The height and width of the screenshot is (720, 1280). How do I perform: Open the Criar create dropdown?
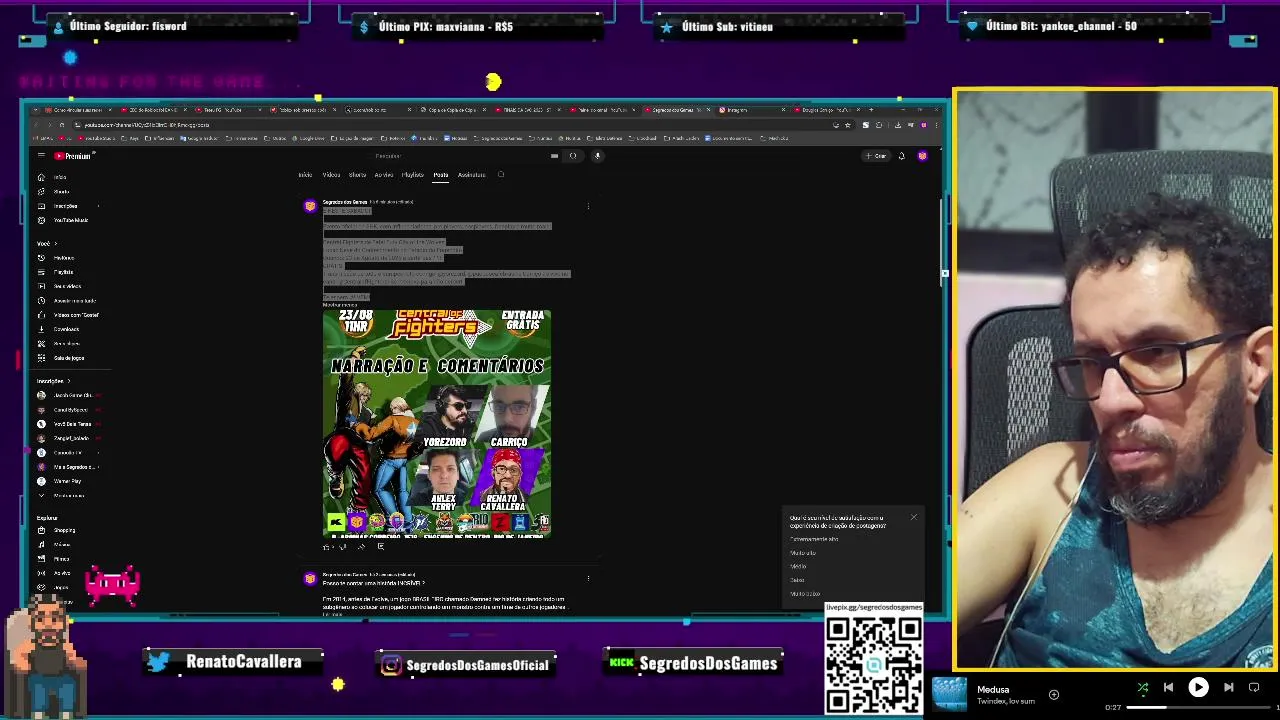[x=876, y=156]
